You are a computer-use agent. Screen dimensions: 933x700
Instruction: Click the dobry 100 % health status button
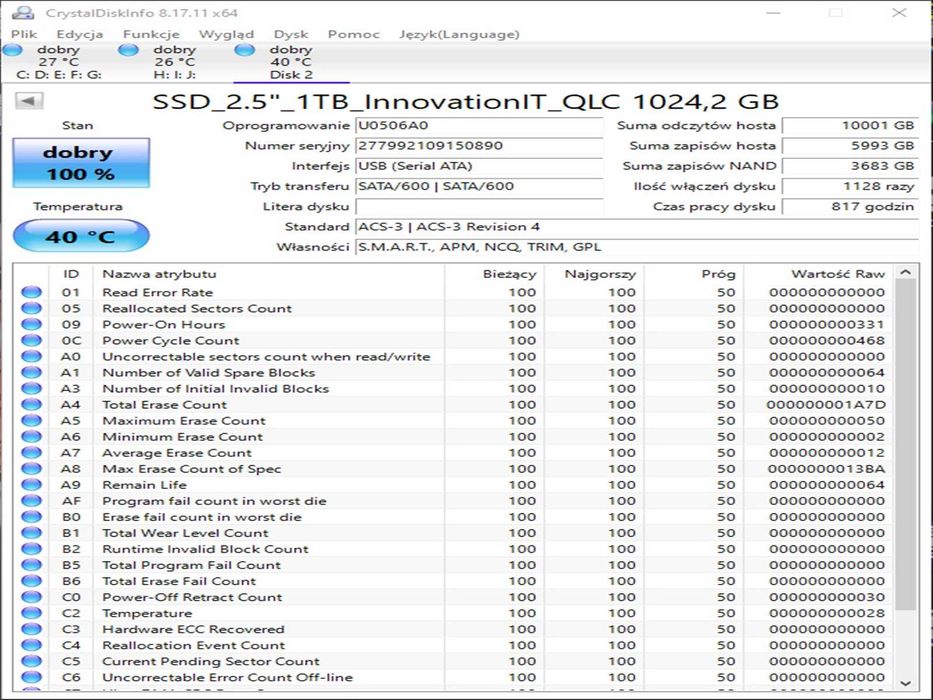point(81,163)
